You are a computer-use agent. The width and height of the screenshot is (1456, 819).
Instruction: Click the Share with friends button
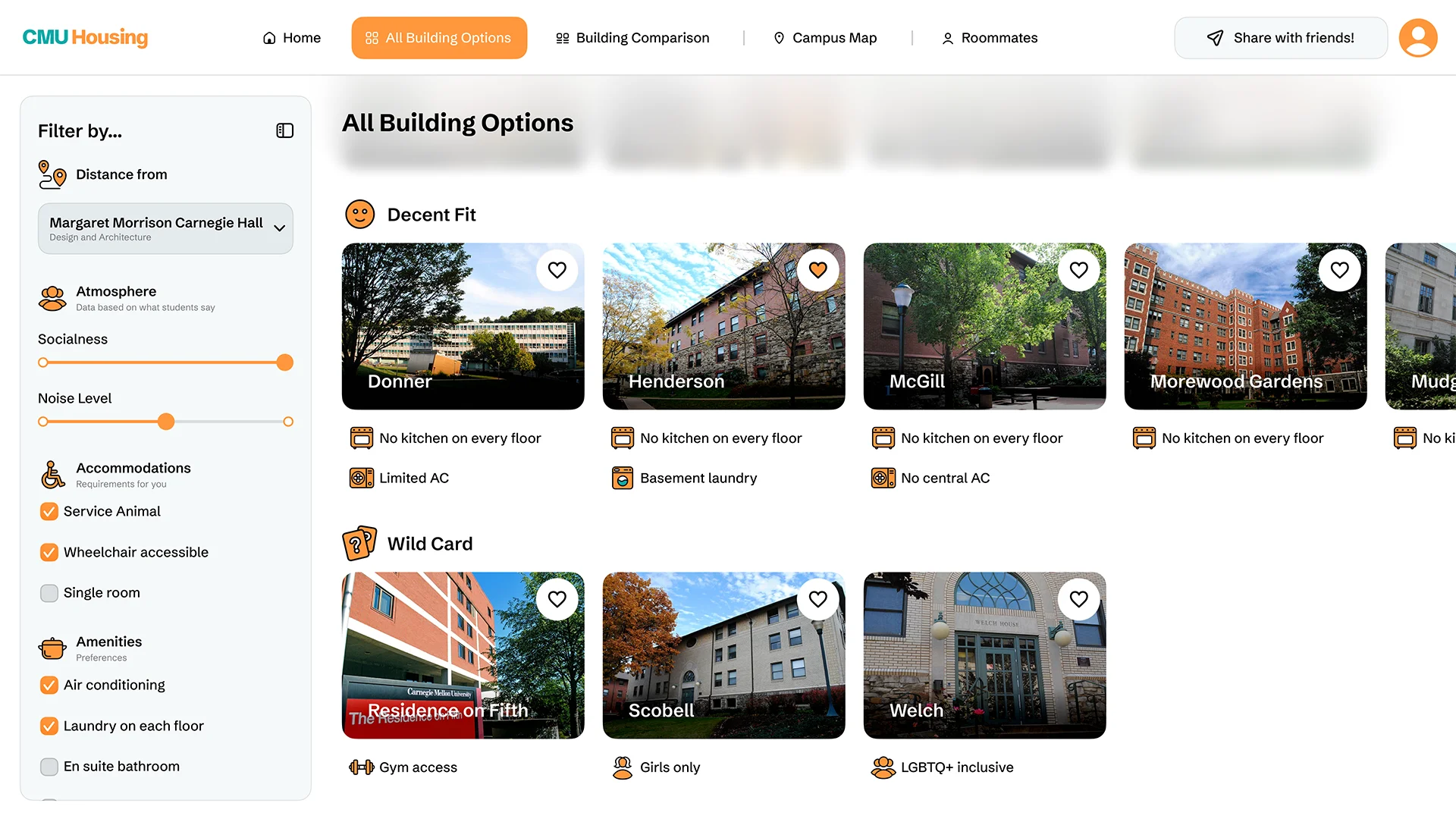coord(1281,38)
